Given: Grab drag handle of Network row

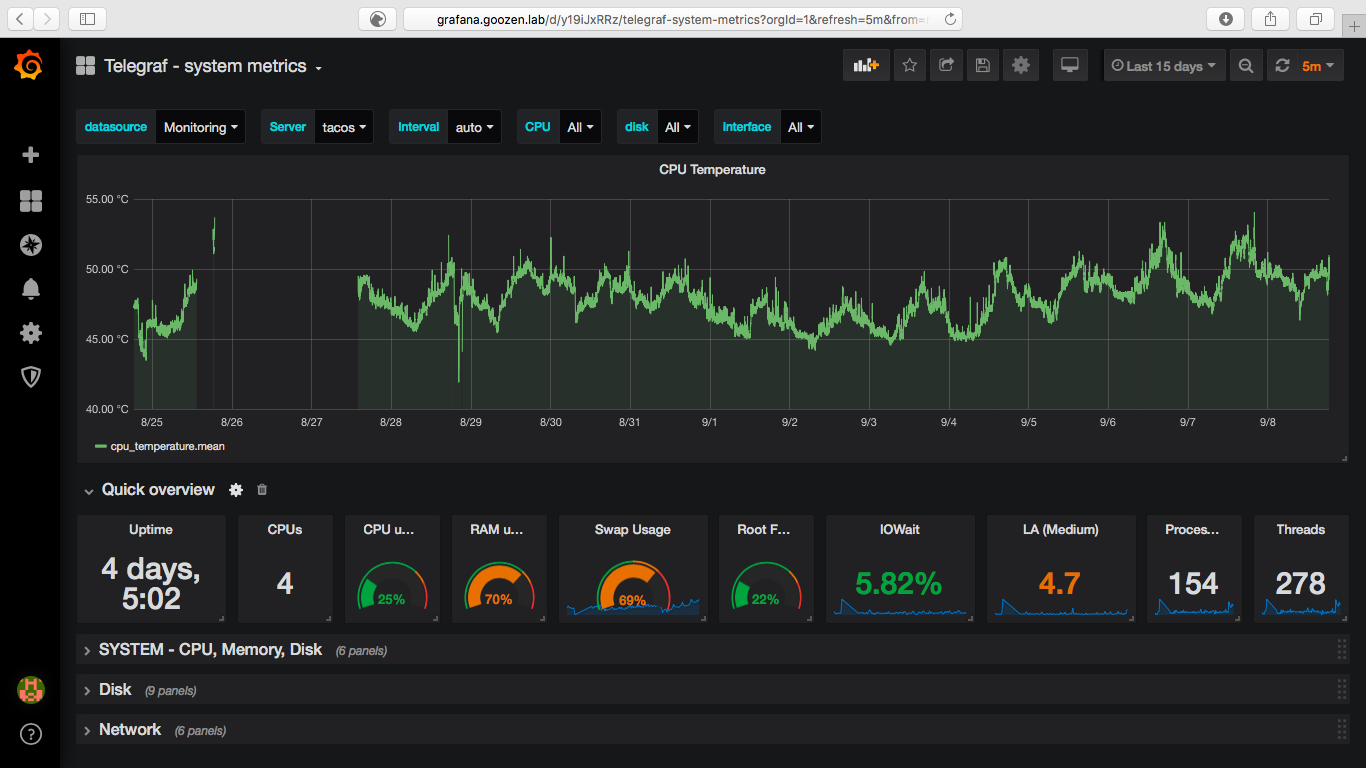Looking at the screenshot, I should pos(1342,730).
